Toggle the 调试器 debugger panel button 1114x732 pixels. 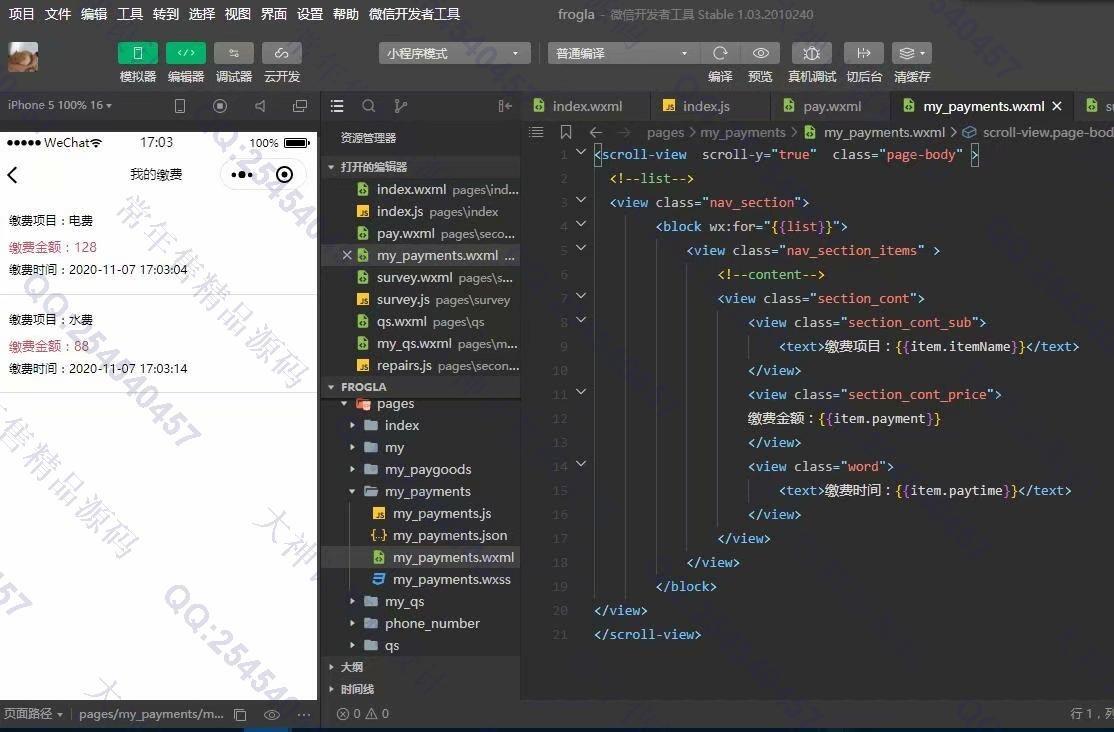(x=234, y=53)
